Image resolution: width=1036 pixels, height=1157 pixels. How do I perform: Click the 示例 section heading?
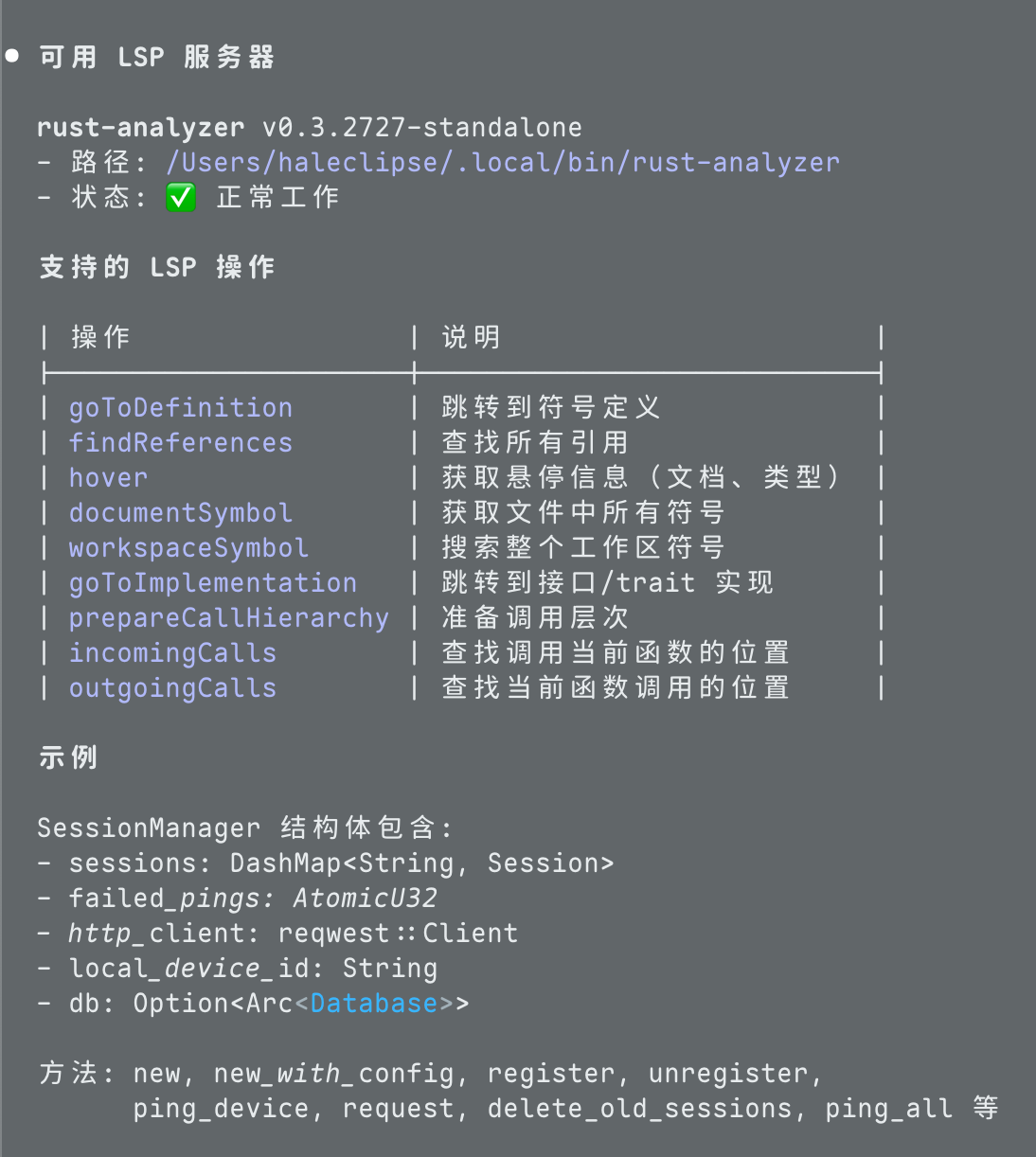(x=68, y=757)
